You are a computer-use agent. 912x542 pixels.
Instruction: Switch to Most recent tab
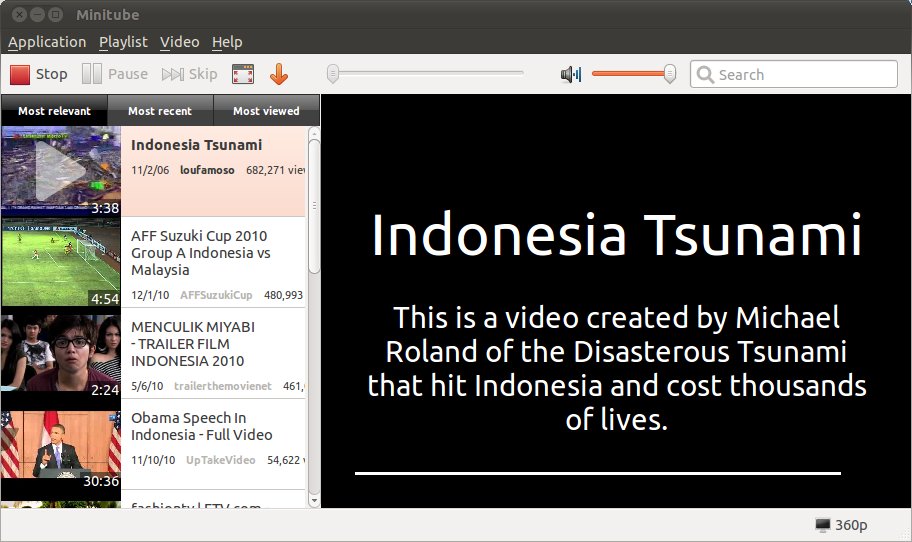coord(160,111)
